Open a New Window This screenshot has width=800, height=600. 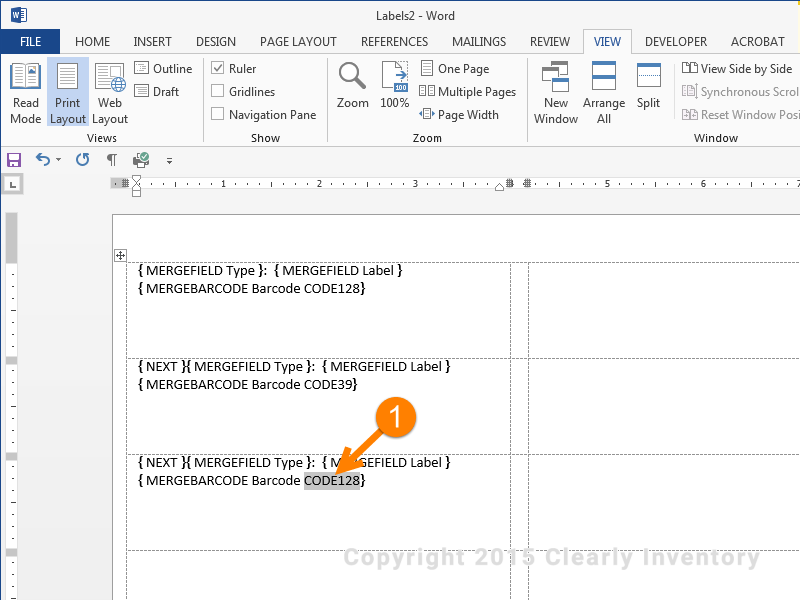click(x=555, y=90)
